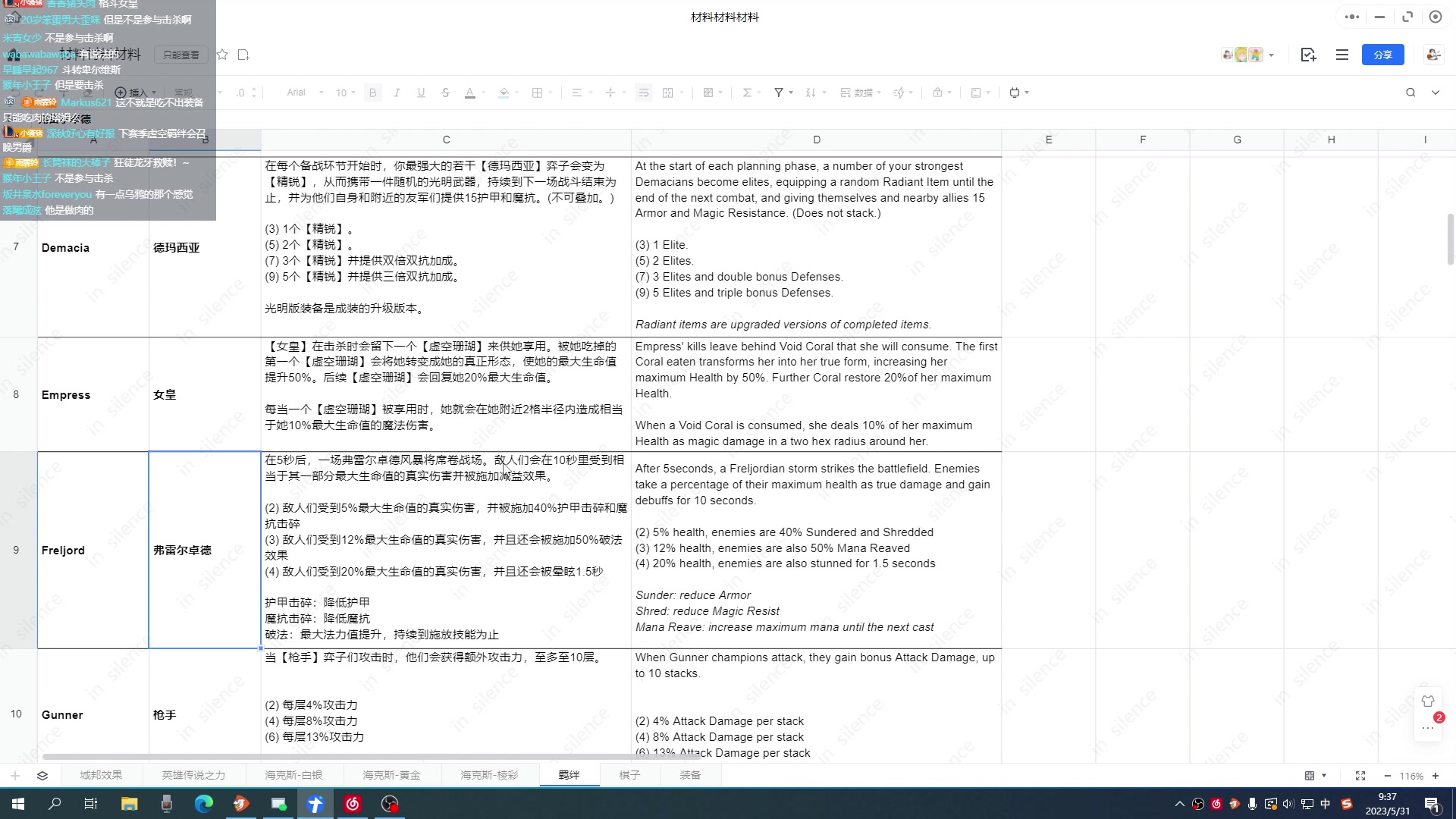Zoom out with minus button
This screenshot has width=1456, height=819.
tap(1388, 775)
